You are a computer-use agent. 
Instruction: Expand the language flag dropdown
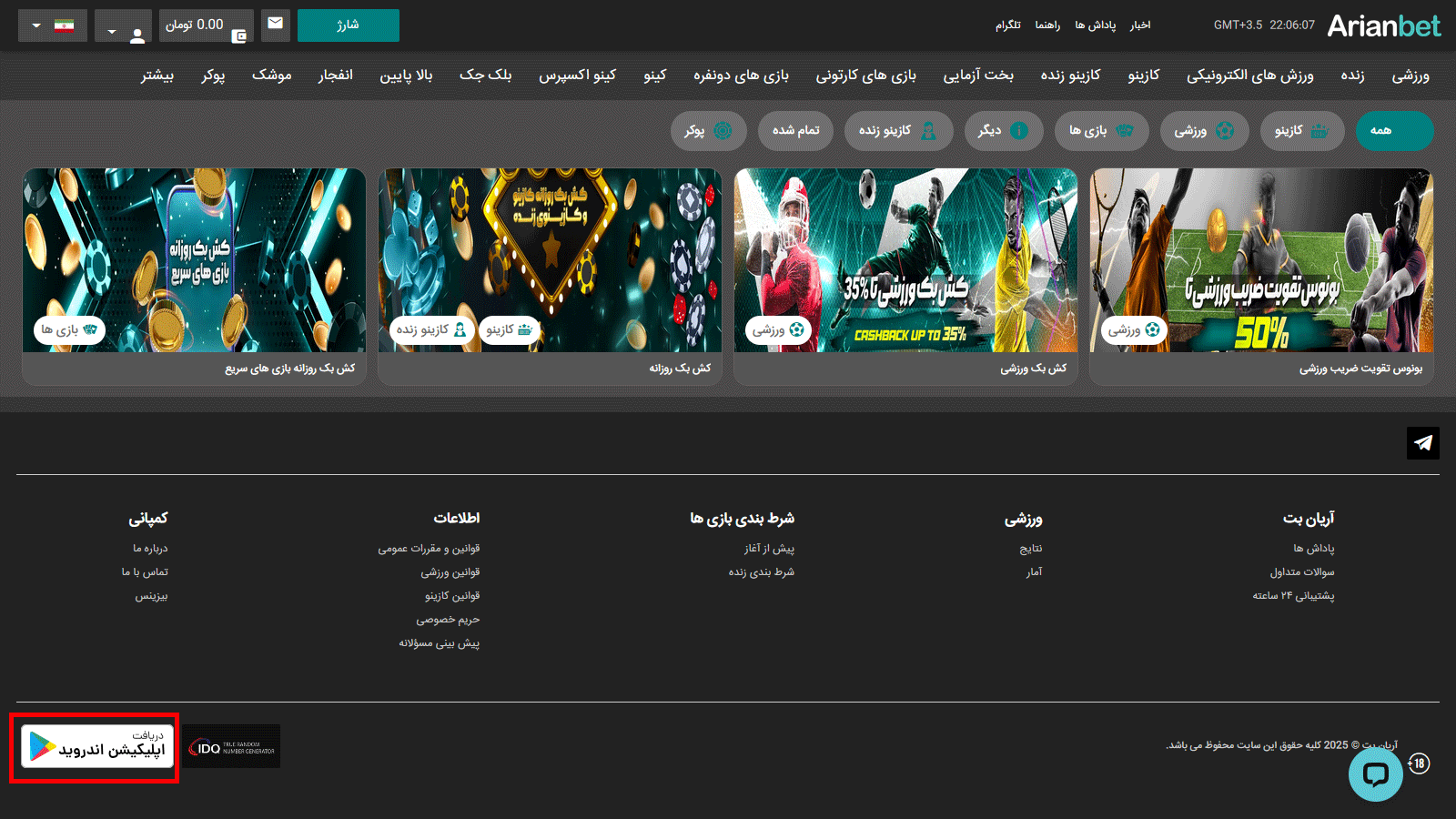click(x=52, y=25)
